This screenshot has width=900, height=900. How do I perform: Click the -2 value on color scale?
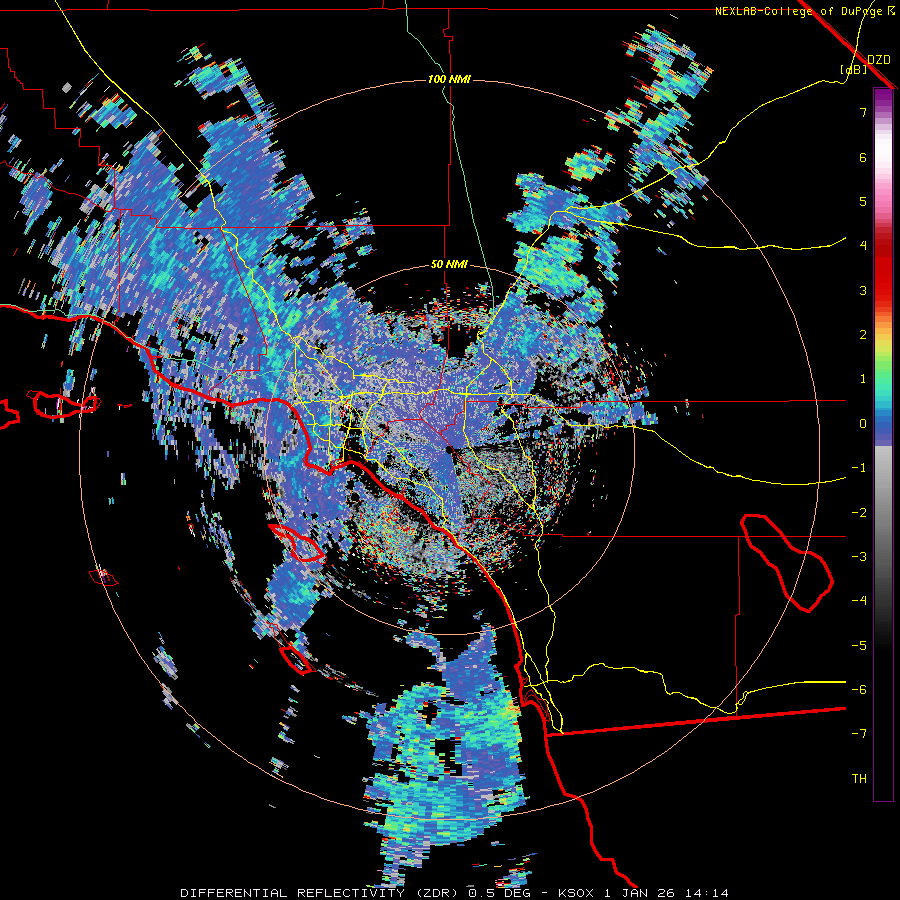tap(859, 513)
